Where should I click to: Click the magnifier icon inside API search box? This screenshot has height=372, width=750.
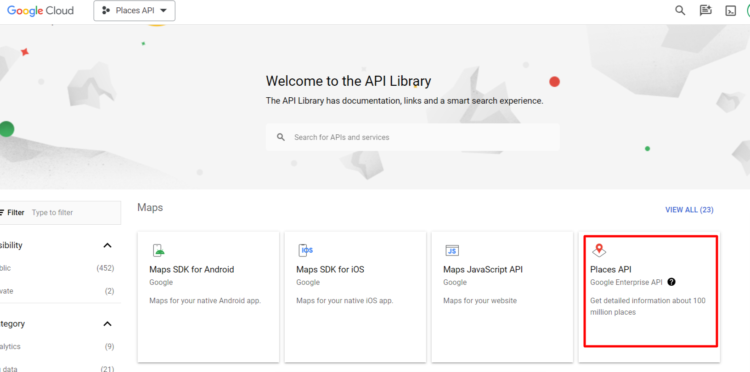[x=281, y=137]
